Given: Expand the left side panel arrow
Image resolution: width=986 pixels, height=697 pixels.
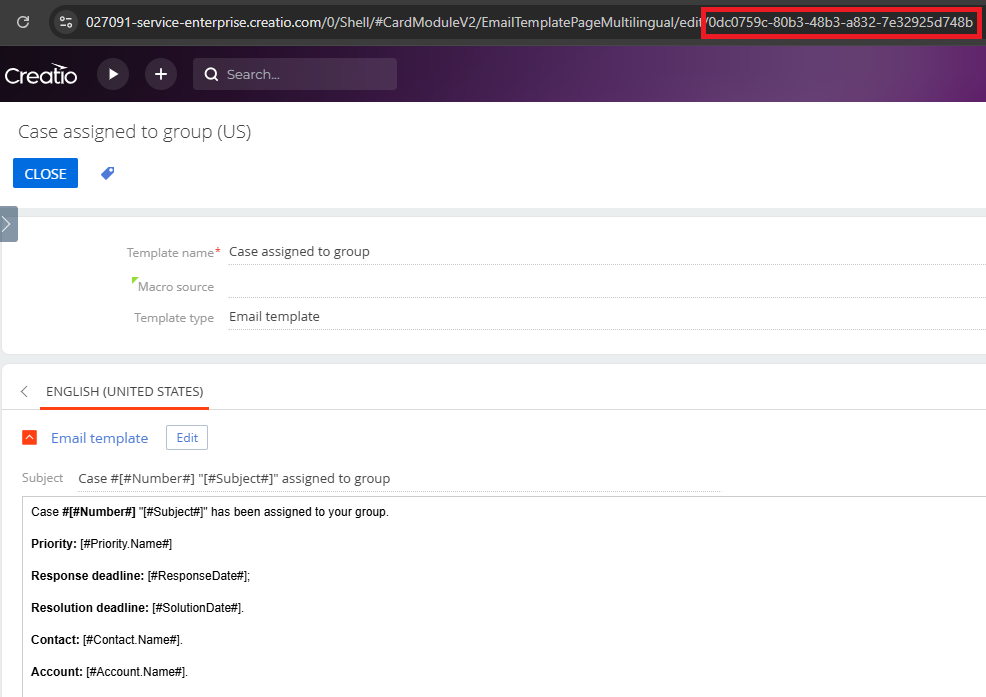Looking at the screenshot, I should click(x=8, y=224).
